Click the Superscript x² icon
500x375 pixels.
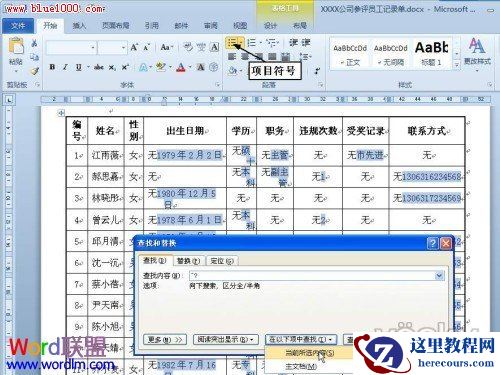(x=125, y=68)
